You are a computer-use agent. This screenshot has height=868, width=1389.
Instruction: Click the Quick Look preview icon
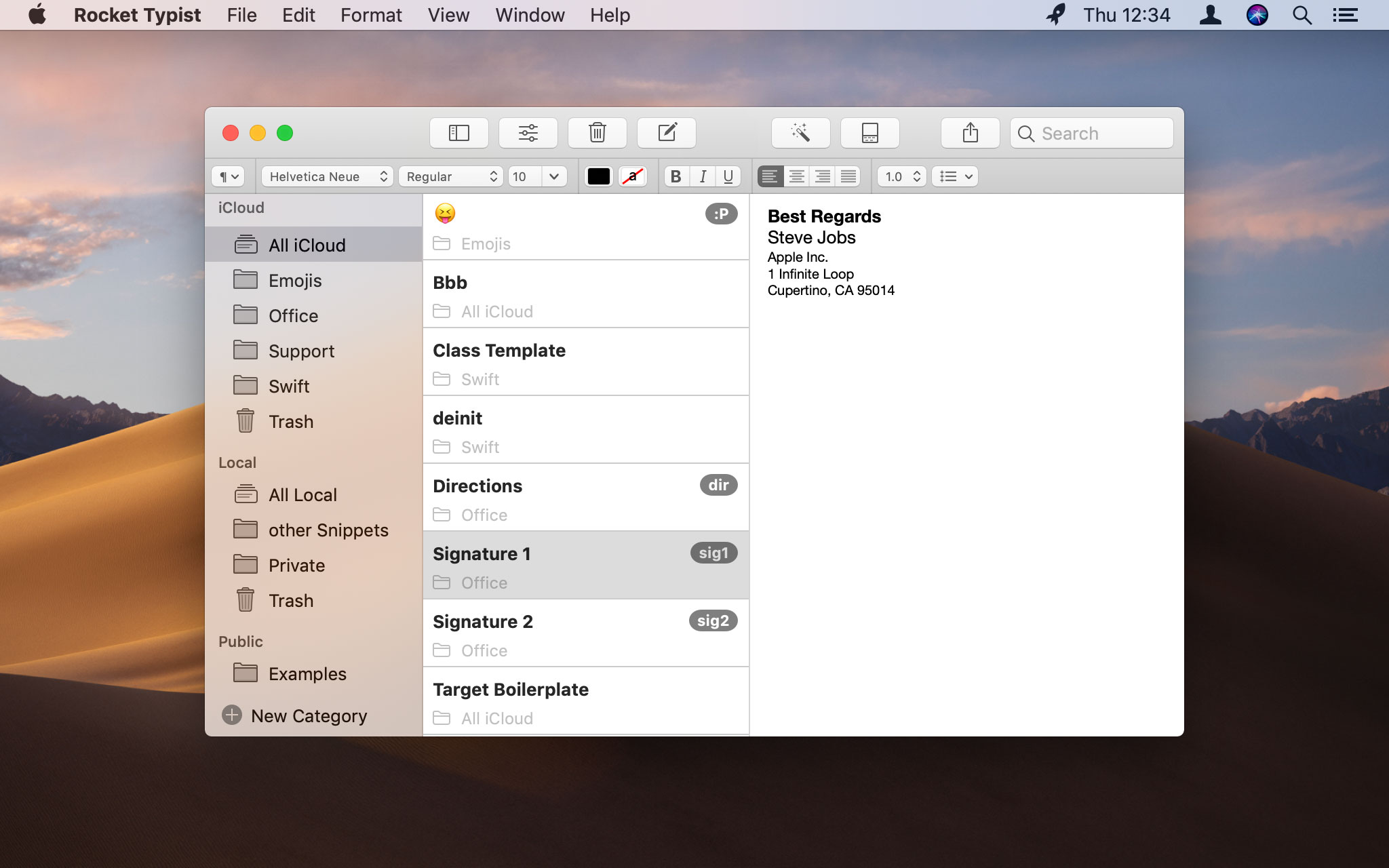point(868,132)
